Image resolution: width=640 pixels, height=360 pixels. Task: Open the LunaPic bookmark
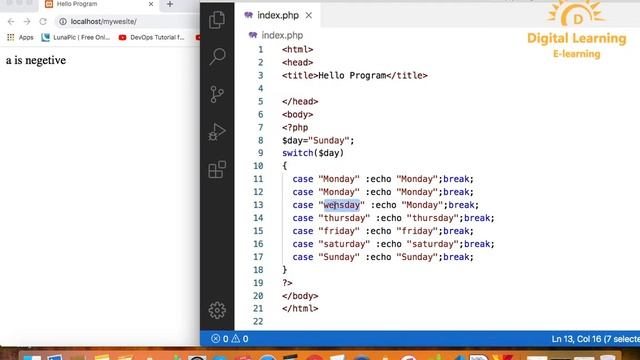(x=76, y=38)
